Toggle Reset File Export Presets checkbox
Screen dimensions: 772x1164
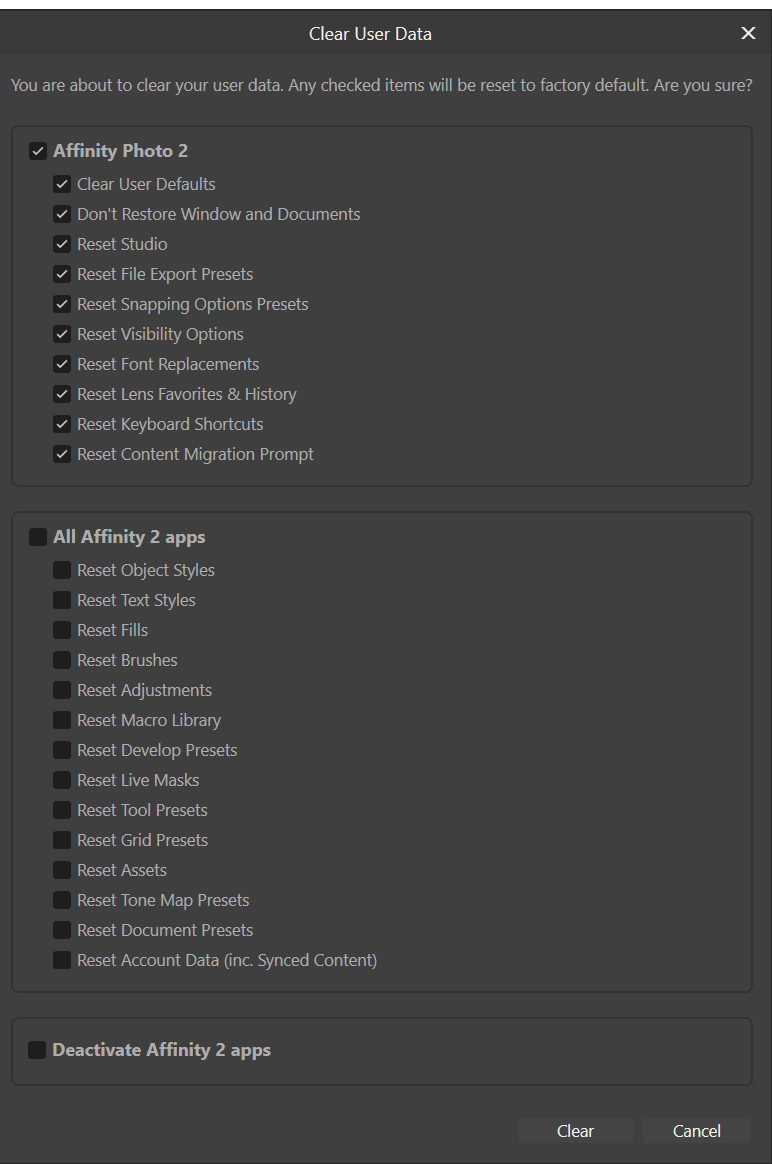tap(62, 275)
